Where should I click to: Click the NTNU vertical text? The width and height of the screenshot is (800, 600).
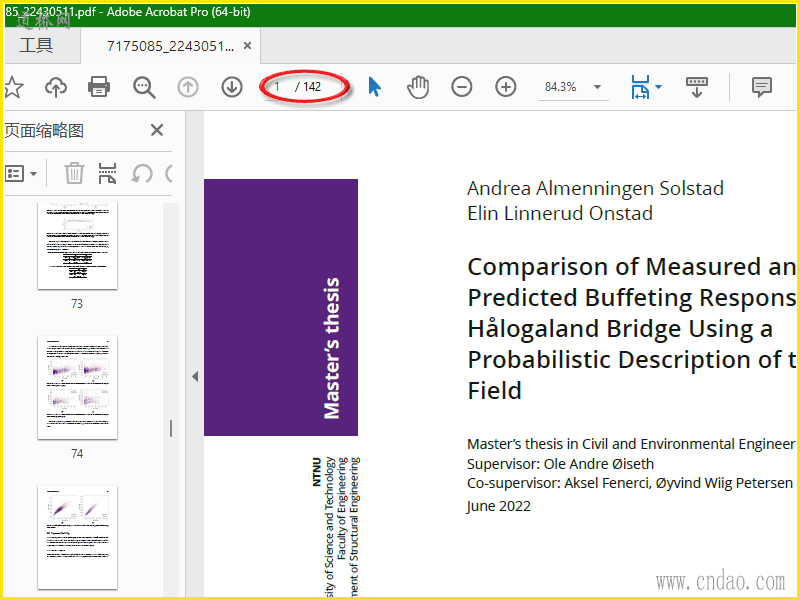316,471
